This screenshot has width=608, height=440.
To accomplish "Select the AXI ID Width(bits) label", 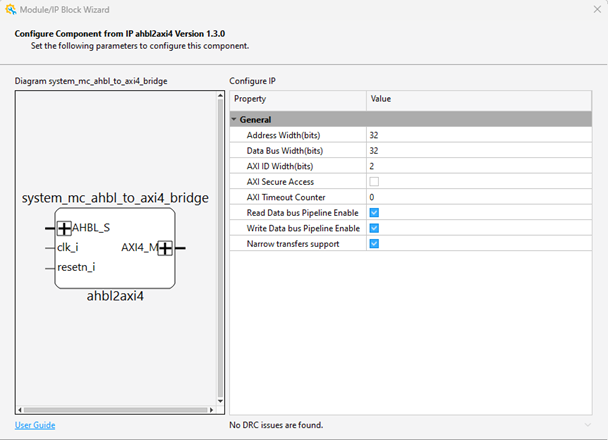I will (x=280, y=166).
